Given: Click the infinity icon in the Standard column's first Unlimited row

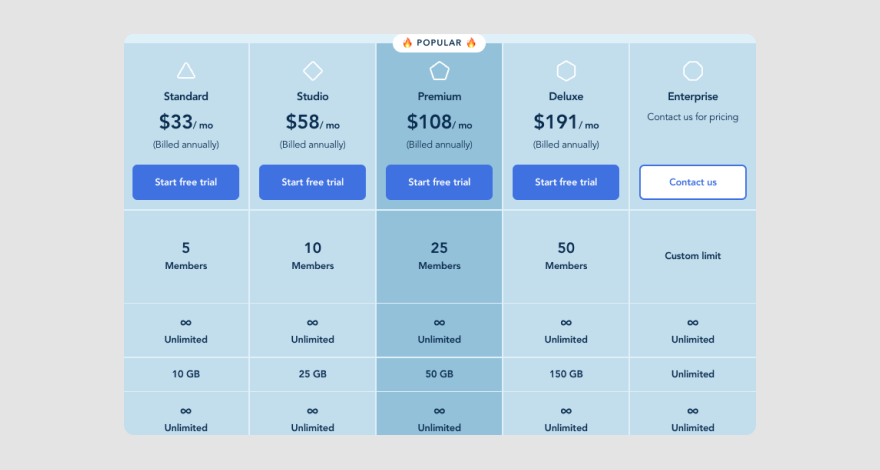Looking at the screenshot, I should point(186,322).
